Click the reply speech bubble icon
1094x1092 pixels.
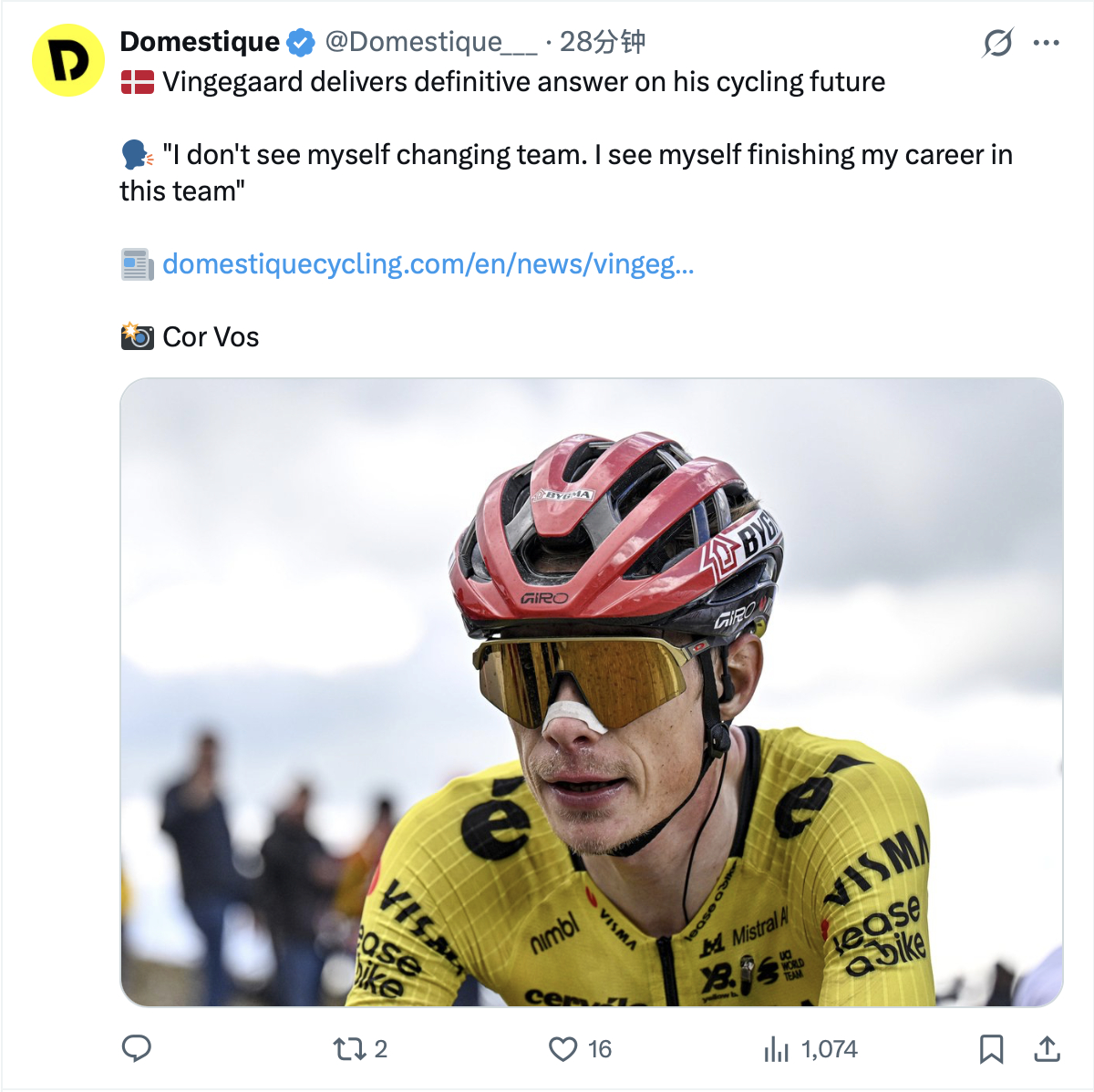tap(137, 1049)
